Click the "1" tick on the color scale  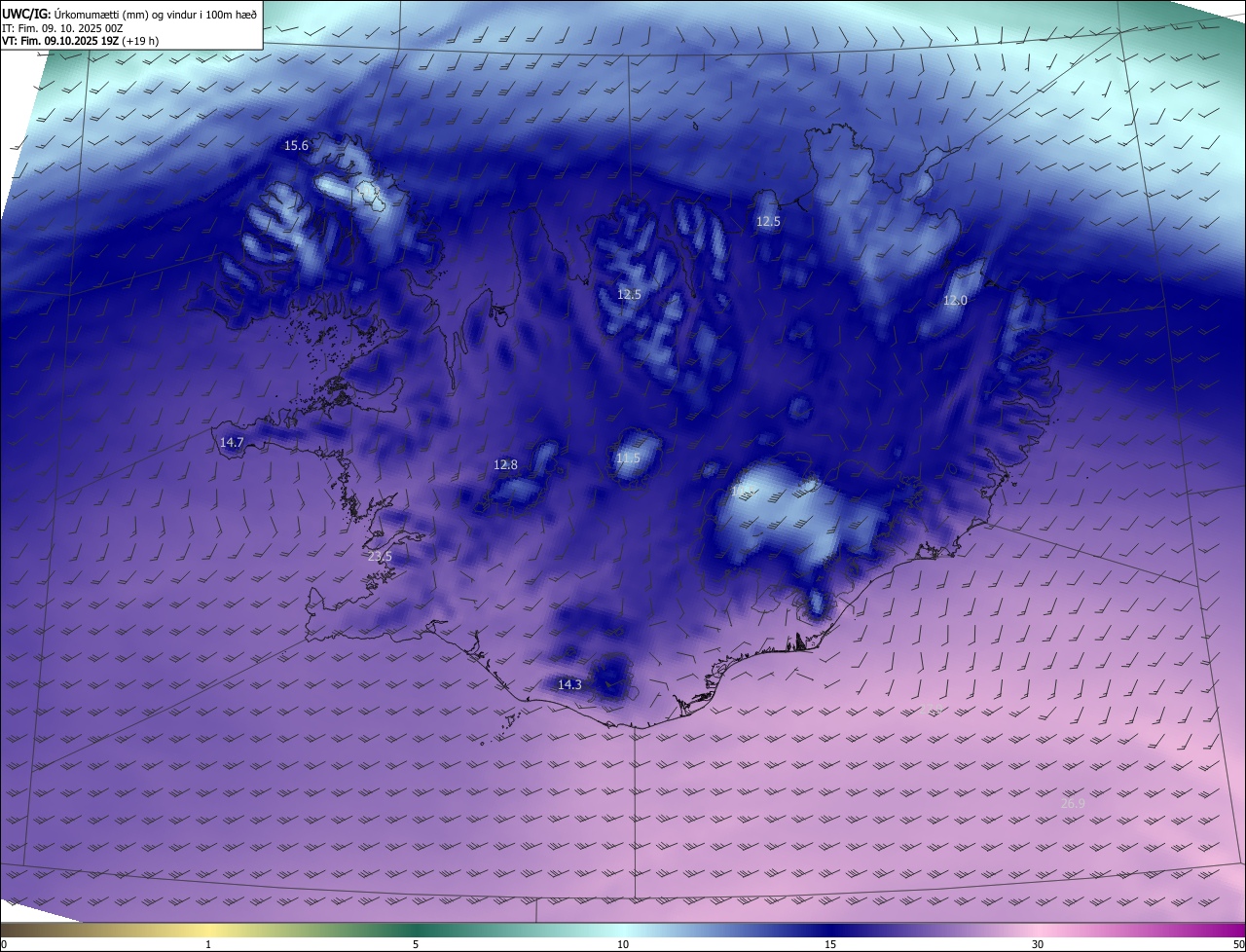point(208,944)
